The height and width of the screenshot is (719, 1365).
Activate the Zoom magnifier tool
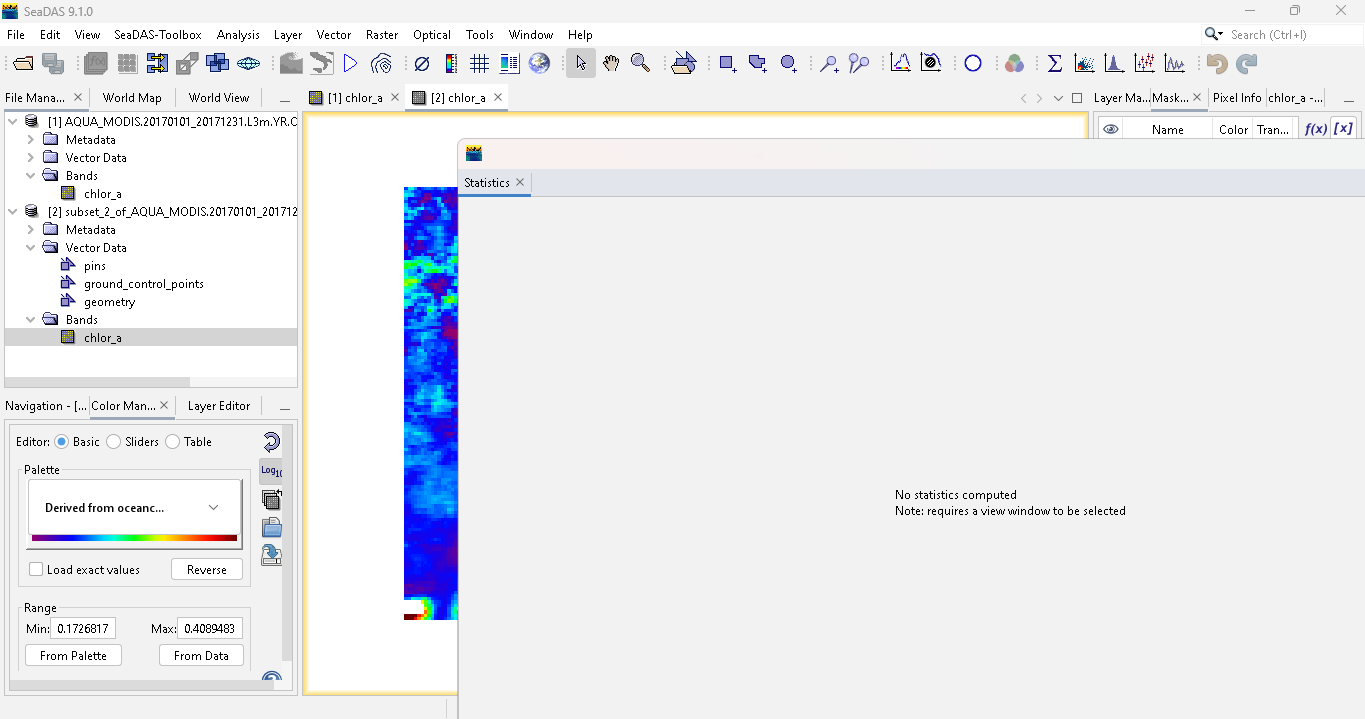point(640,64)
